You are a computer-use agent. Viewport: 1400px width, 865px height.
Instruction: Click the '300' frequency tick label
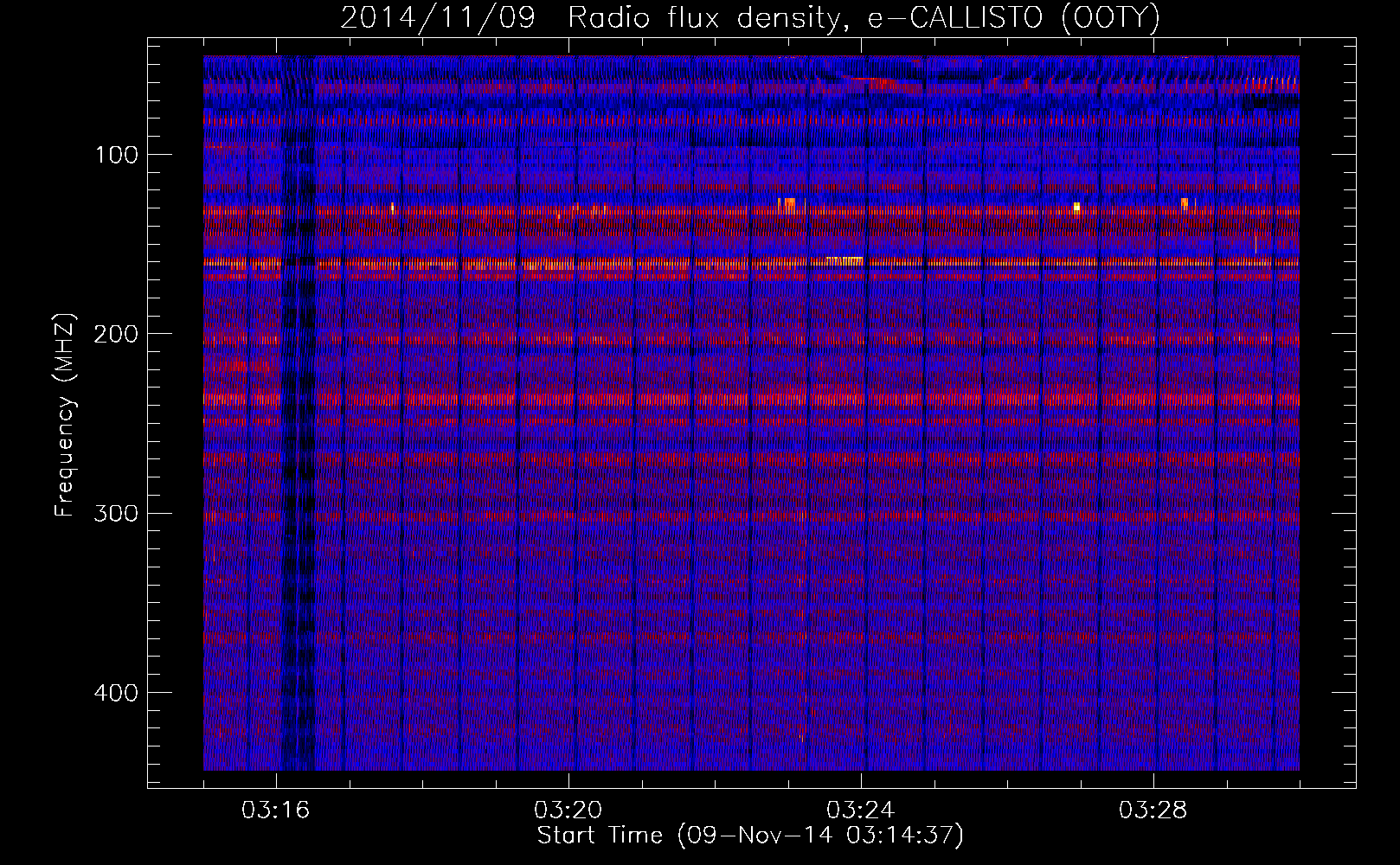[x=116, y=514]
